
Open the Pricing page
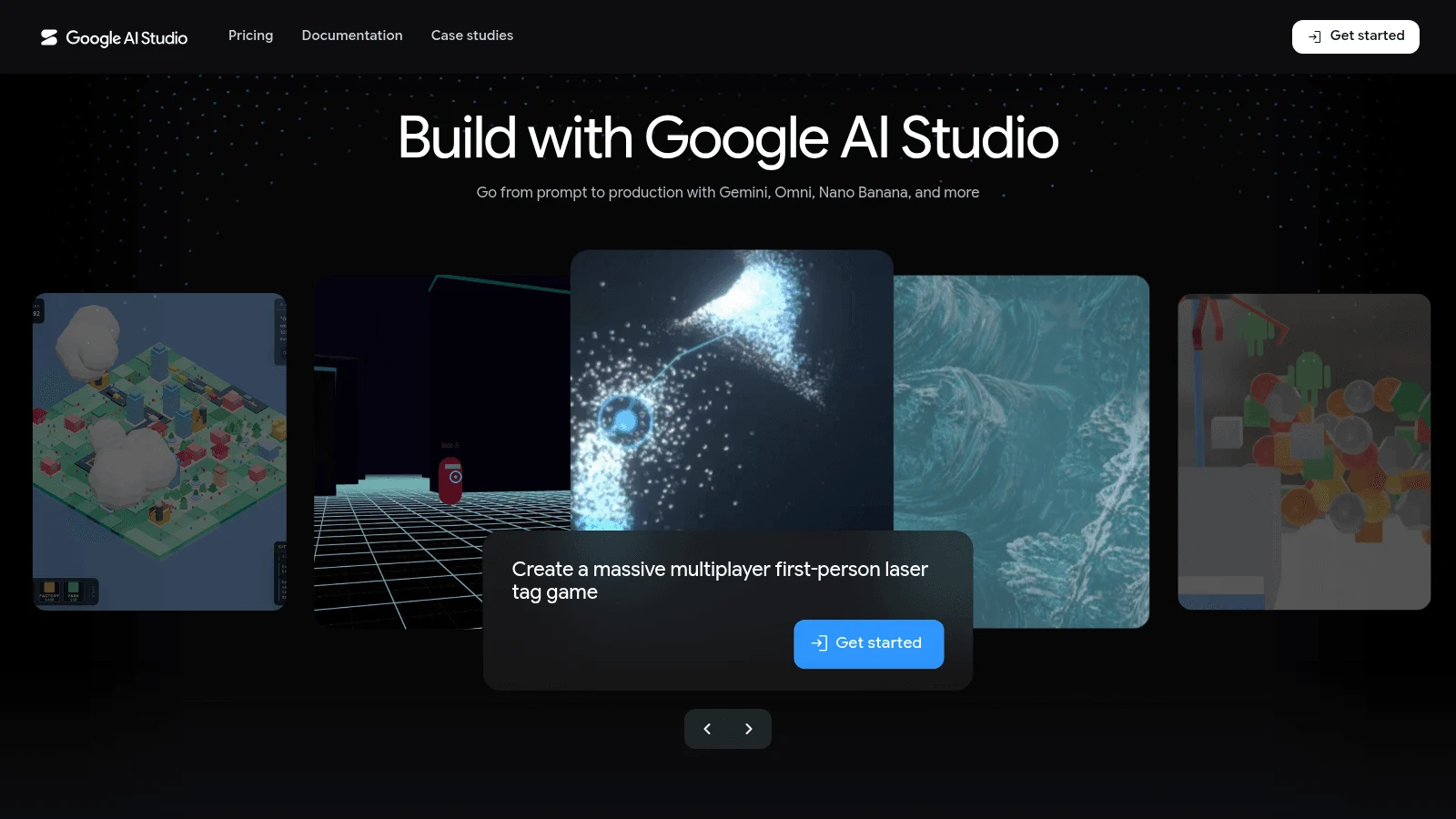250,35
